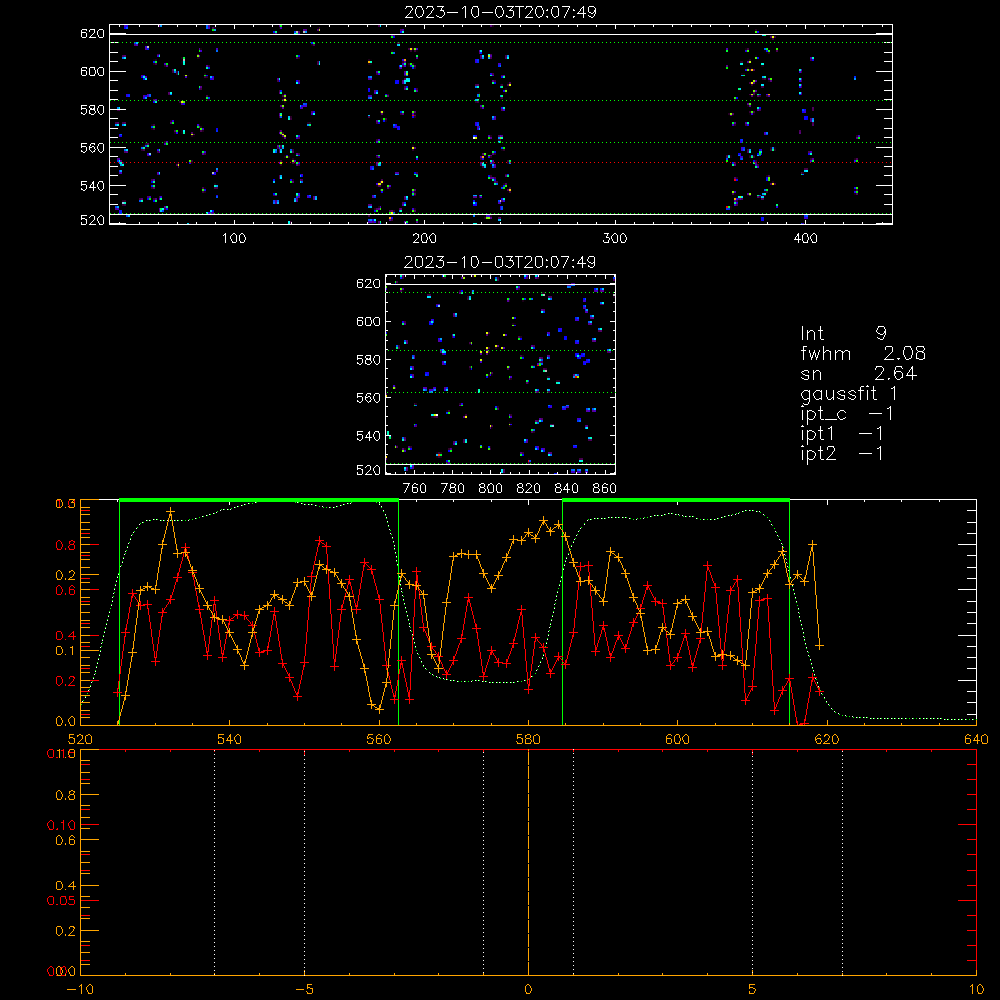Click x-axis label 540 on the profile plot
This screenshot has height=1000, width=1000.
pos(230,739)
